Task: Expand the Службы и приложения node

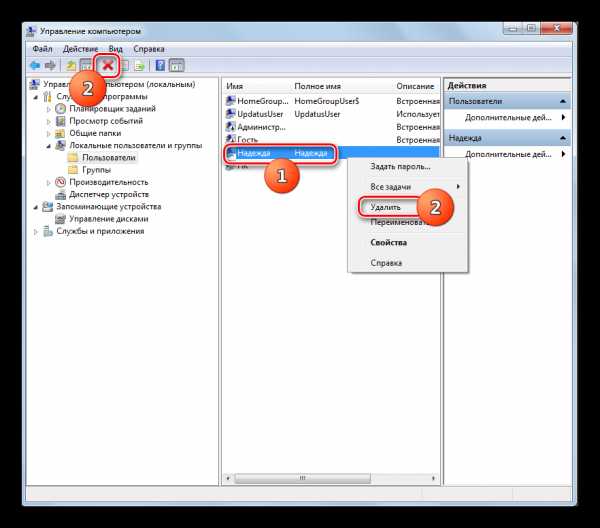Action: click(36, 231)
